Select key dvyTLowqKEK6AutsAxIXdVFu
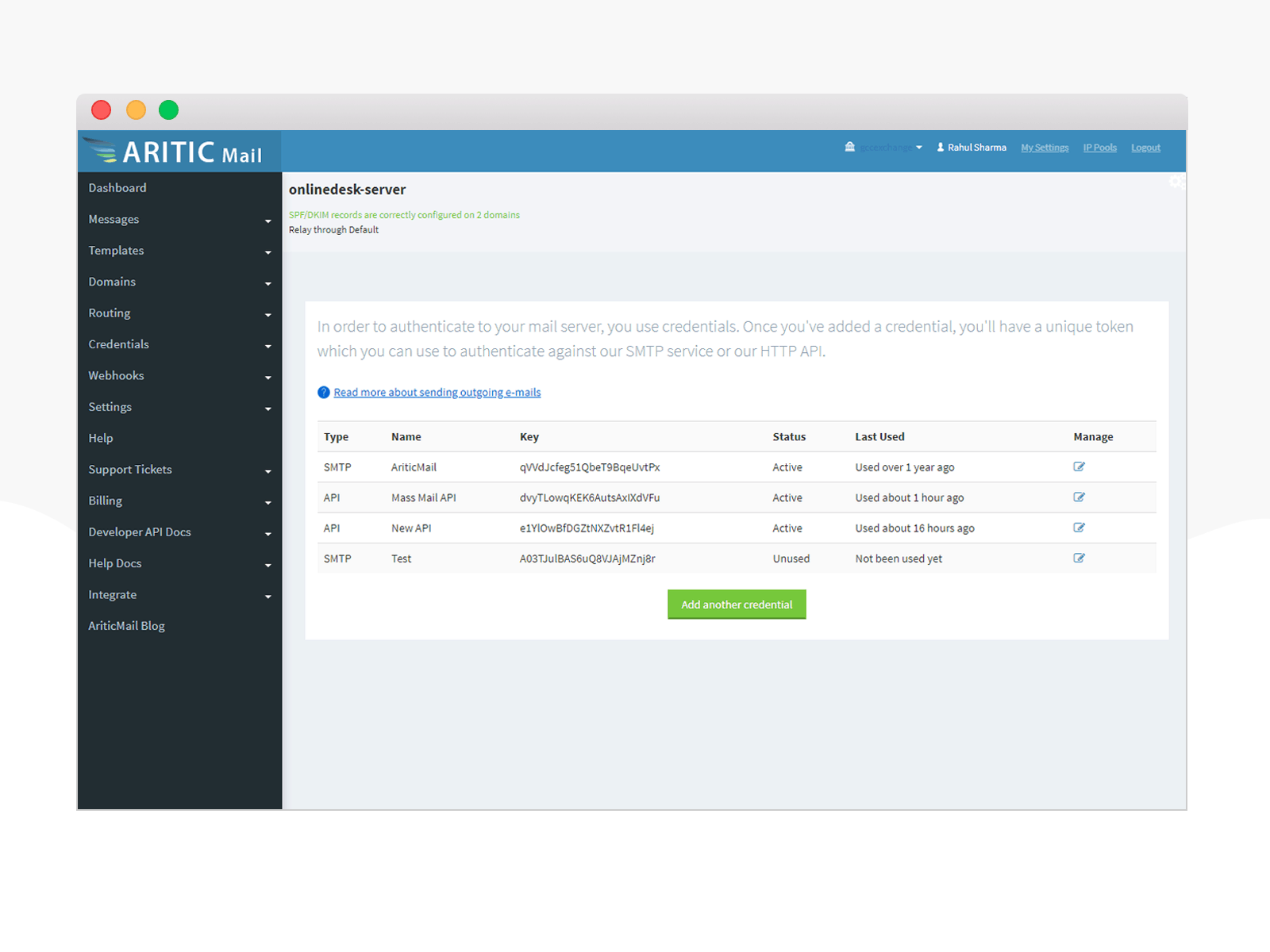1270x952 pixels. point(590,497)
